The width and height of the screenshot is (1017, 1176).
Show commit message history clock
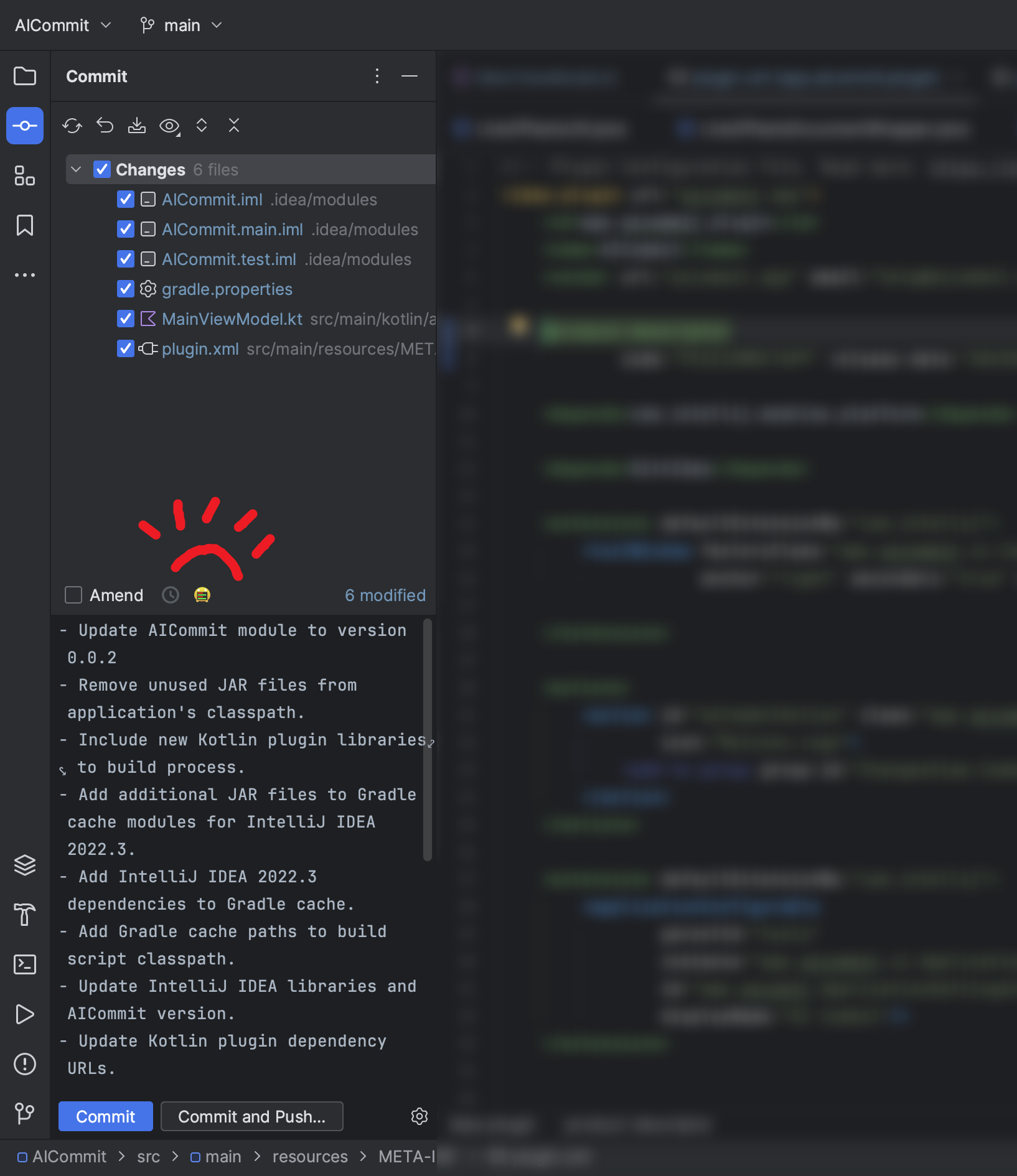pos(171,595)
